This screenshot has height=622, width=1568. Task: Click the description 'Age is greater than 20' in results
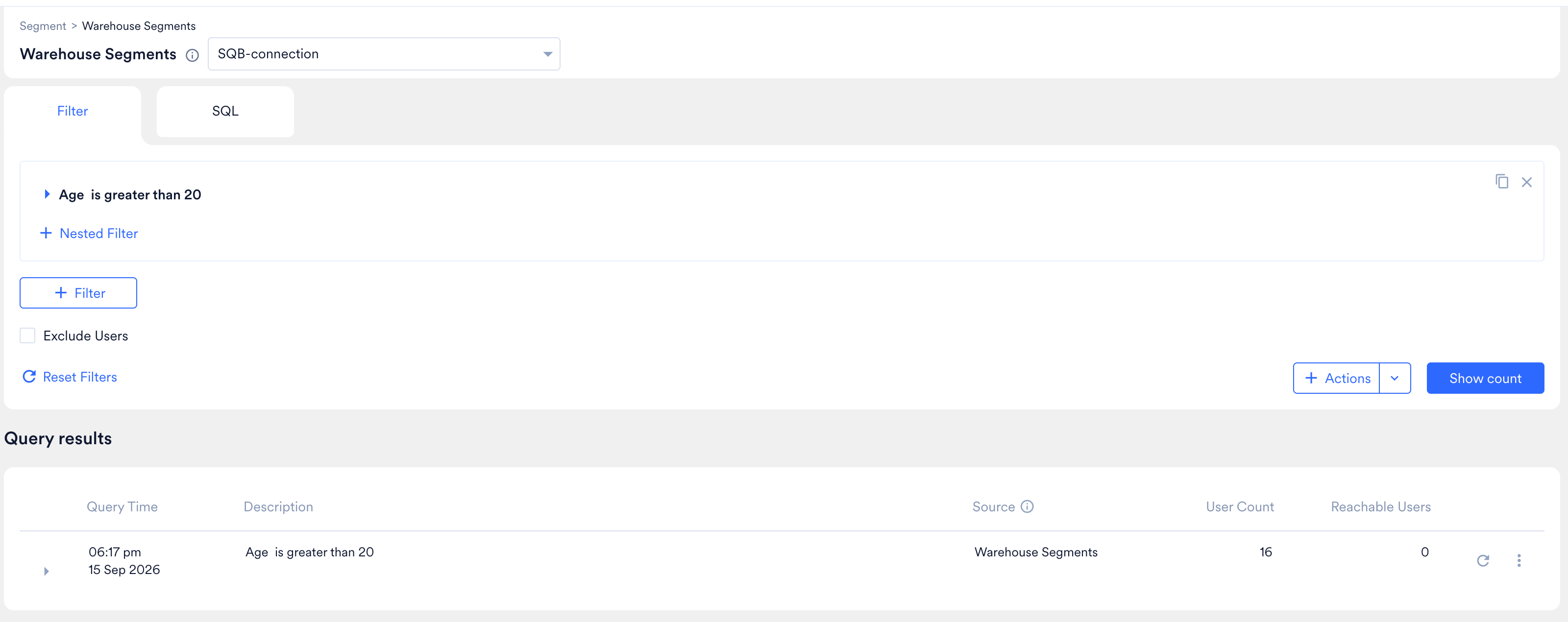click(x=309, y=552)
